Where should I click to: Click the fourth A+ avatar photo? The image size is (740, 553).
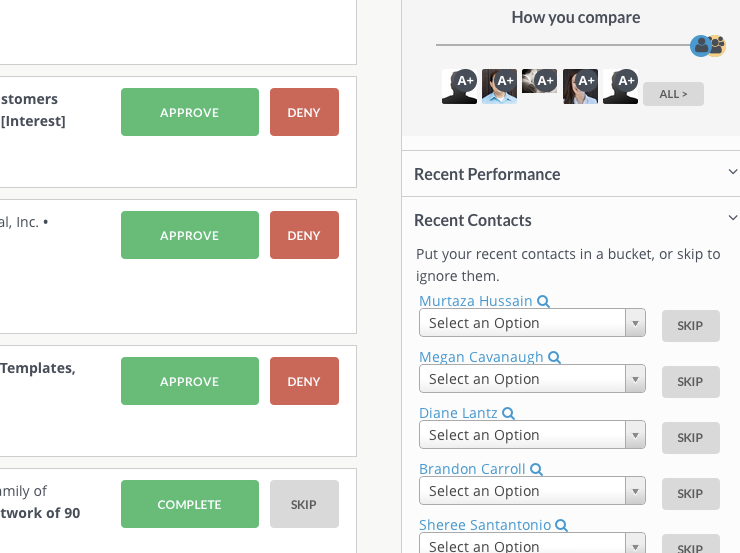(x=580, y=86)
